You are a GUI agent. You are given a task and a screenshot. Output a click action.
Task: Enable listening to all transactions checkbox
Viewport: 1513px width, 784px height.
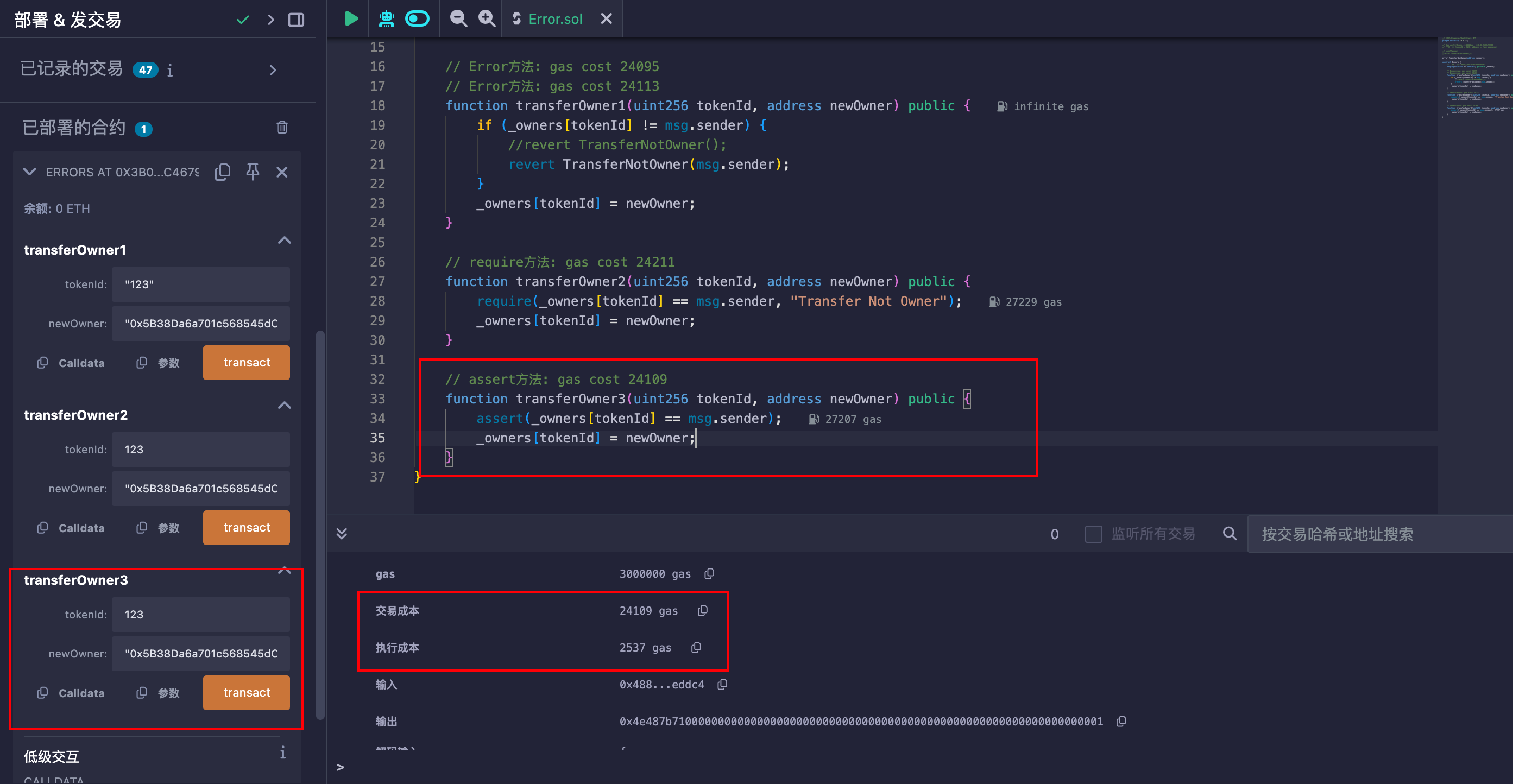point(1093,534)
